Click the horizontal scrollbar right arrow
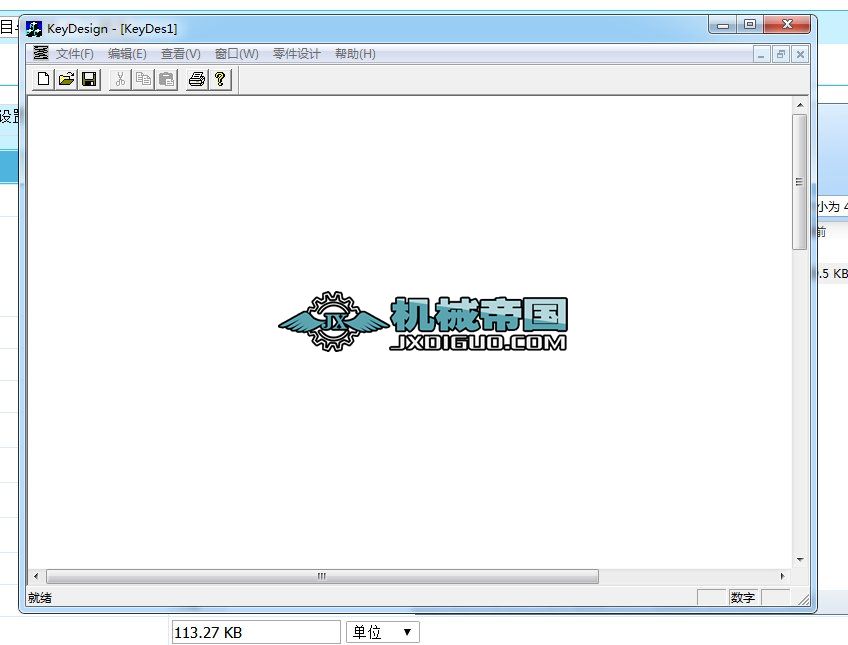The image size is (848, 645). click(x=783, y=576)
